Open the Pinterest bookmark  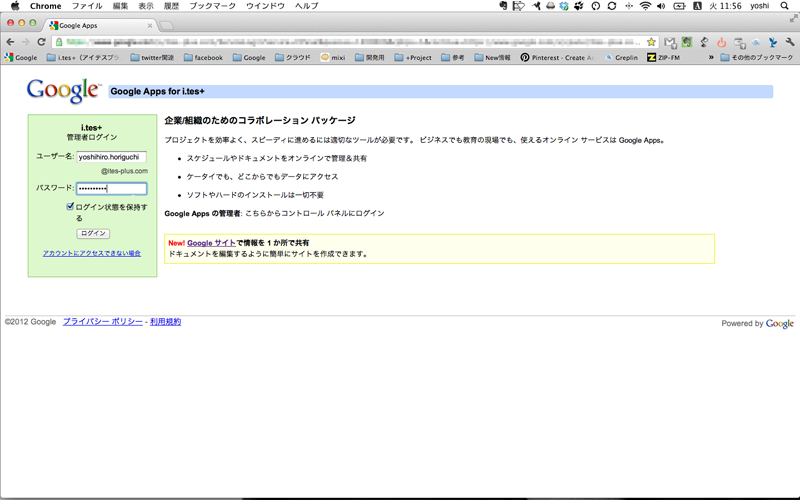(557, 58)
